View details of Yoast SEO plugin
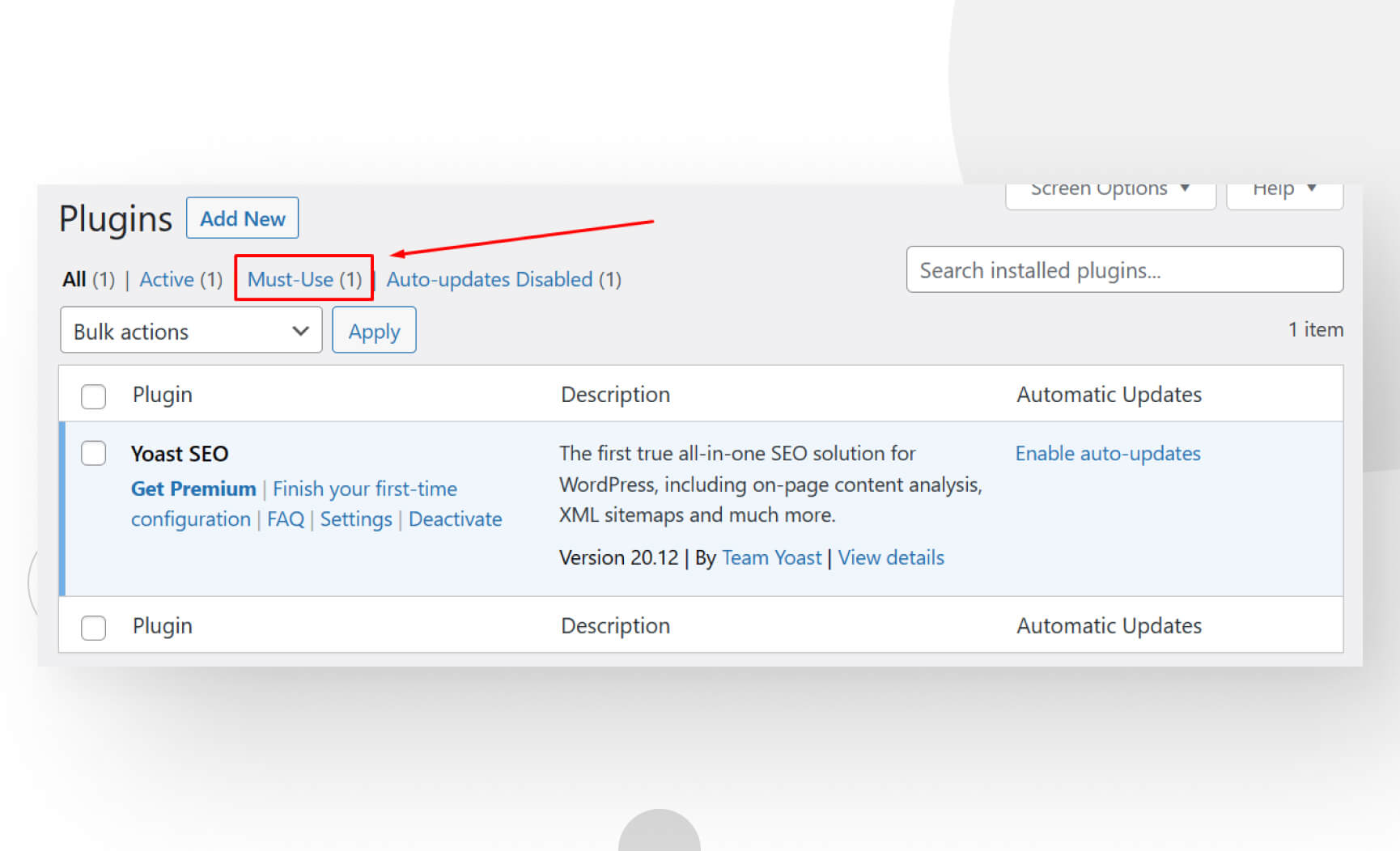Viewport: 1400px width, 851px height. [x=891, y=557]
